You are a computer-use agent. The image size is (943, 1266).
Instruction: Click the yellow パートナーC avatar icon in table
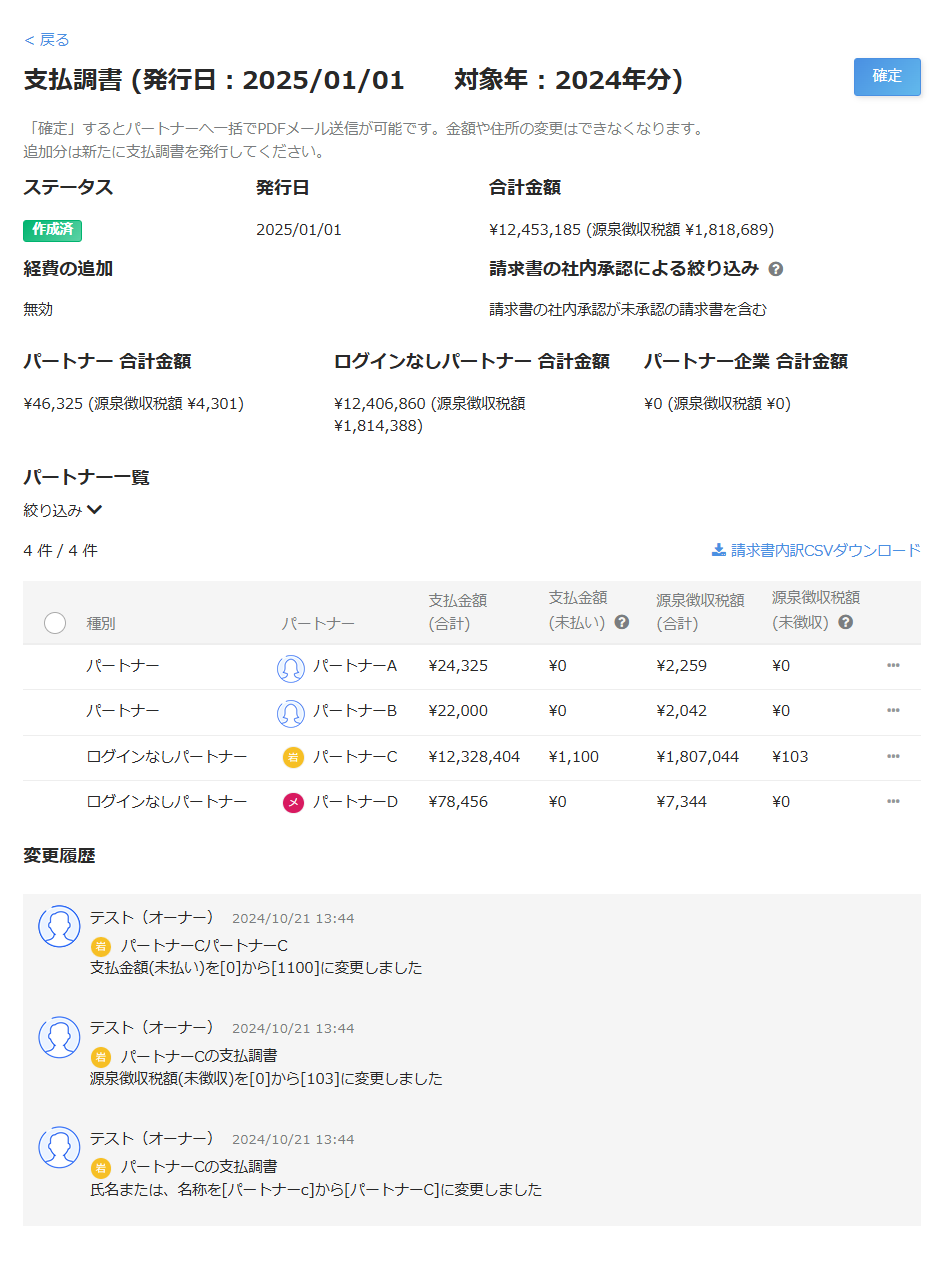[x=292, y=757]
